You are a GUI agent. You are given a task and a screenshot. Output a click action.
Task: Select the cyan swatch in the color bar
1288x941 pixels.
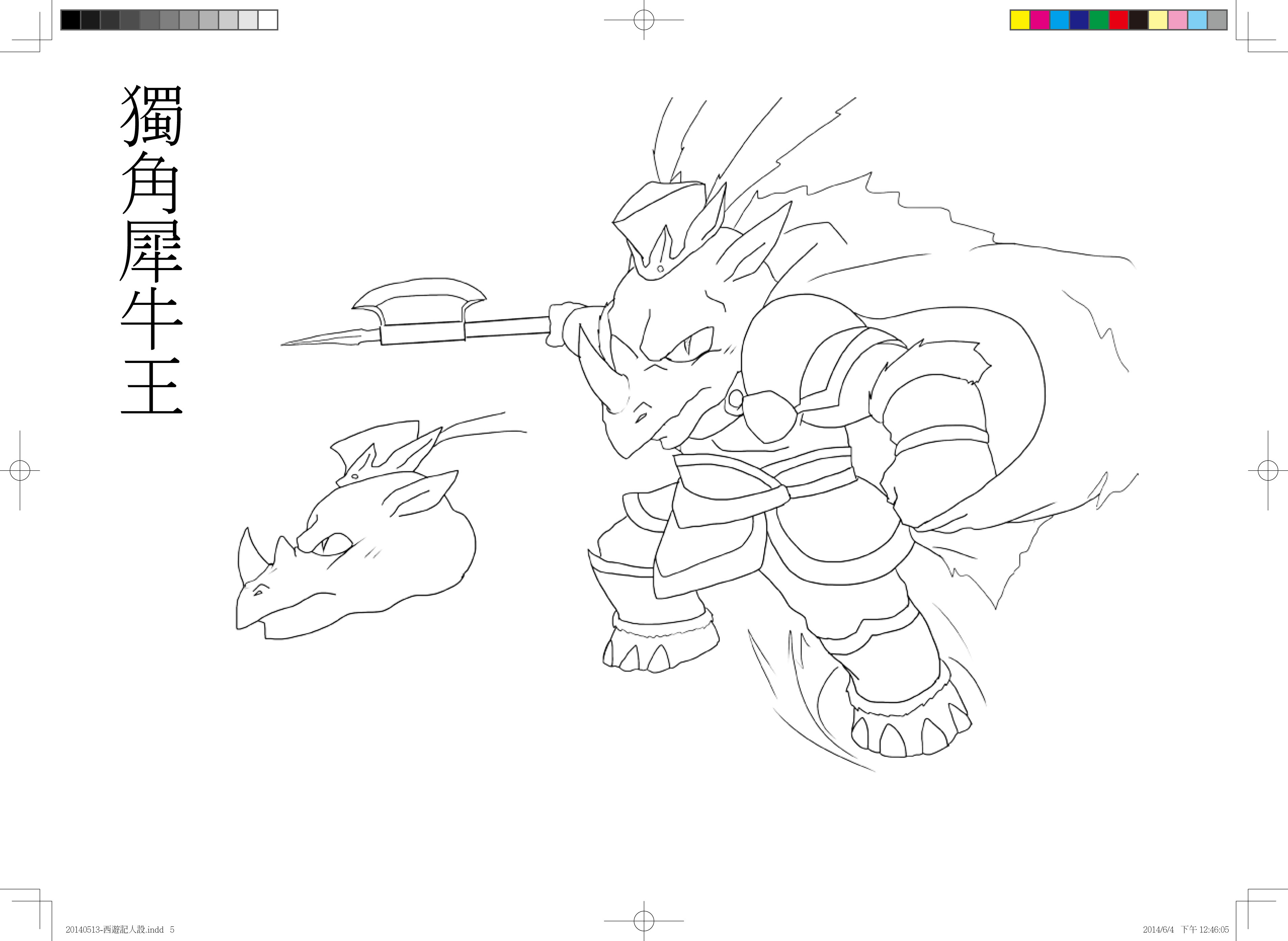point(1059,20)
